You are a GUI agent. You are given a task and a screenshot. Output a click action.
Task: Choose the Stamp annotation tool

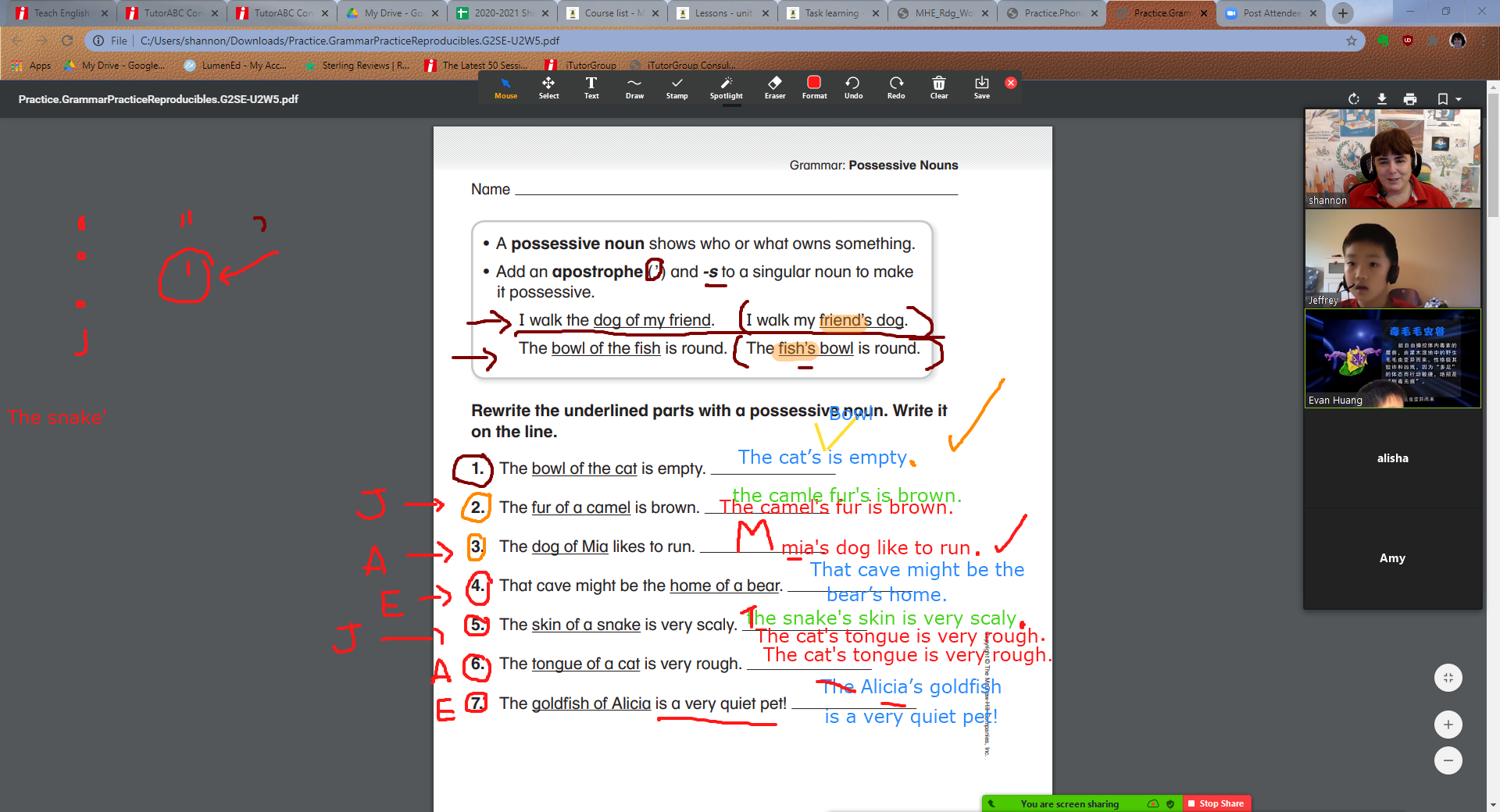point(677,87)
